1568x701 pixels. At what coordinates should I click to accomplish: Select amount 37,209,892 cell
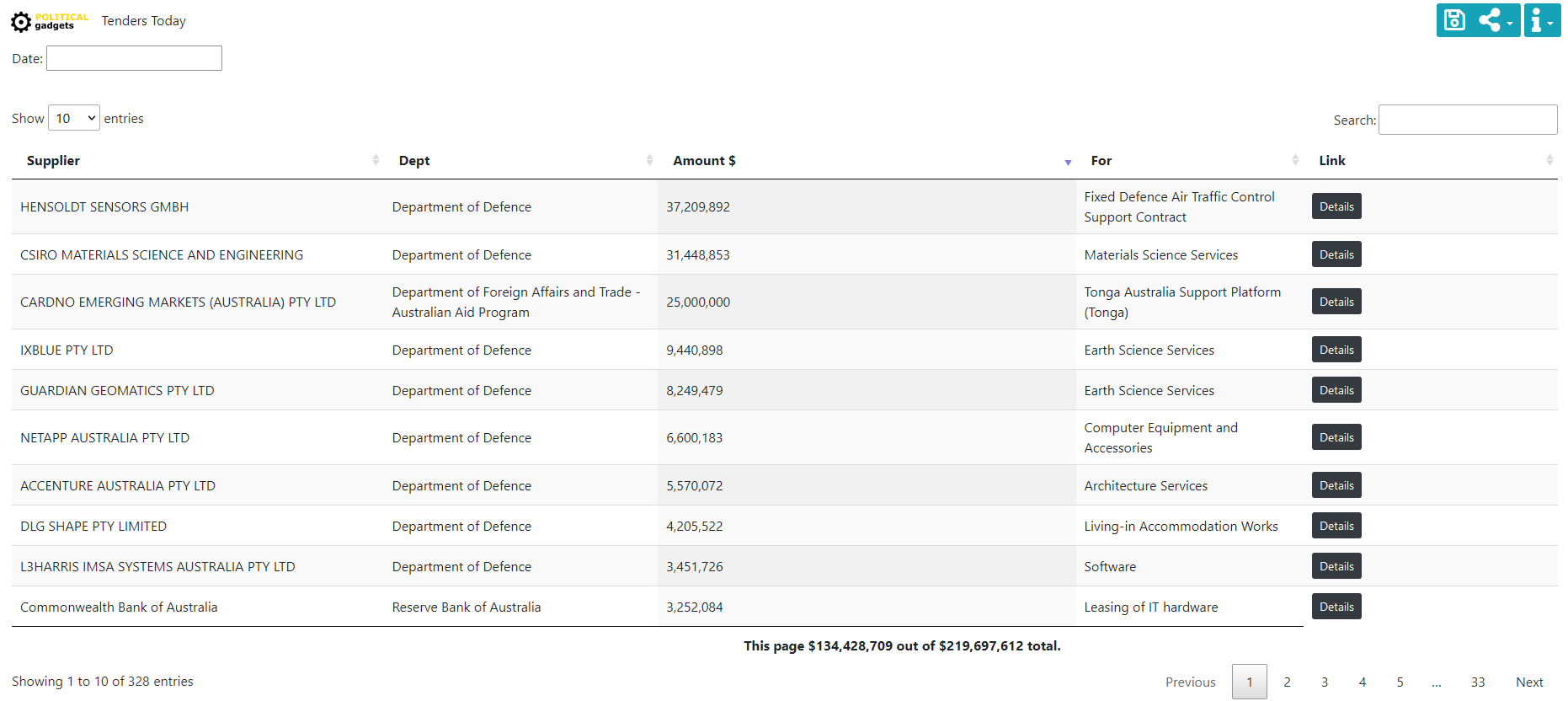[x=867, y=206]
